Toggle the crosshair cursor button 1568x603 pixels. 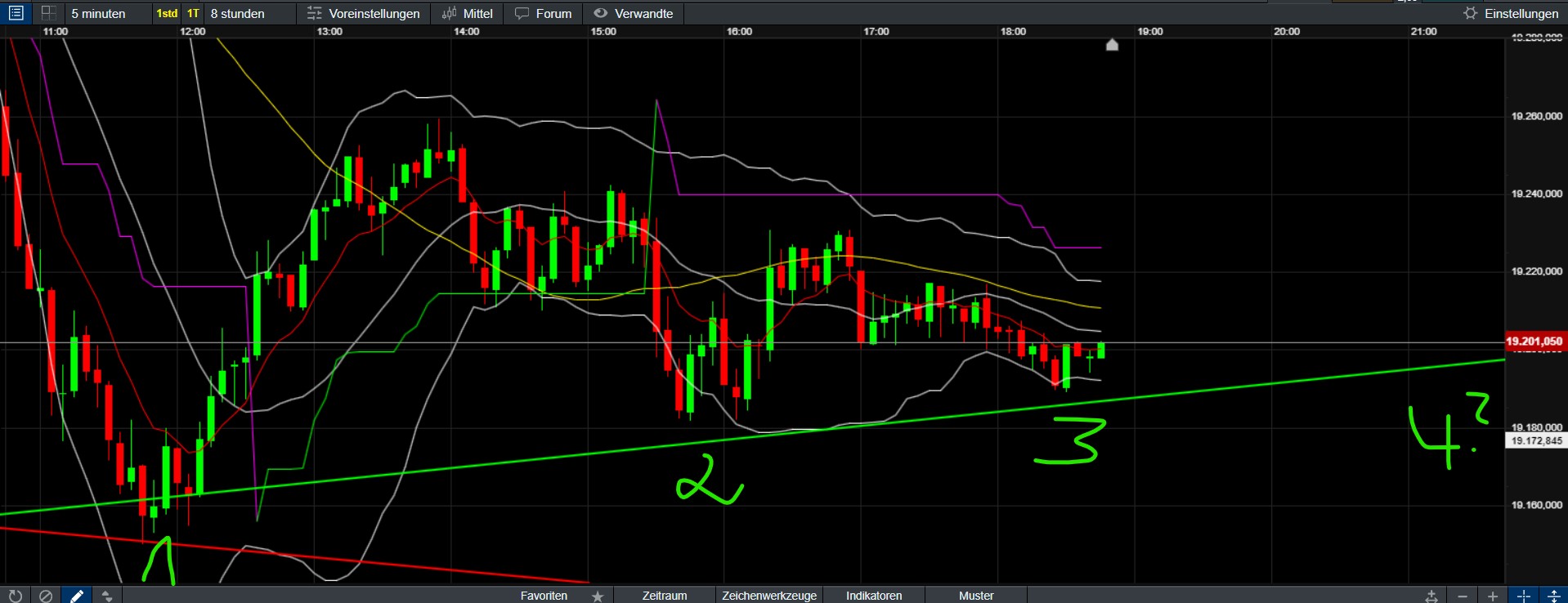point(1524,596)
